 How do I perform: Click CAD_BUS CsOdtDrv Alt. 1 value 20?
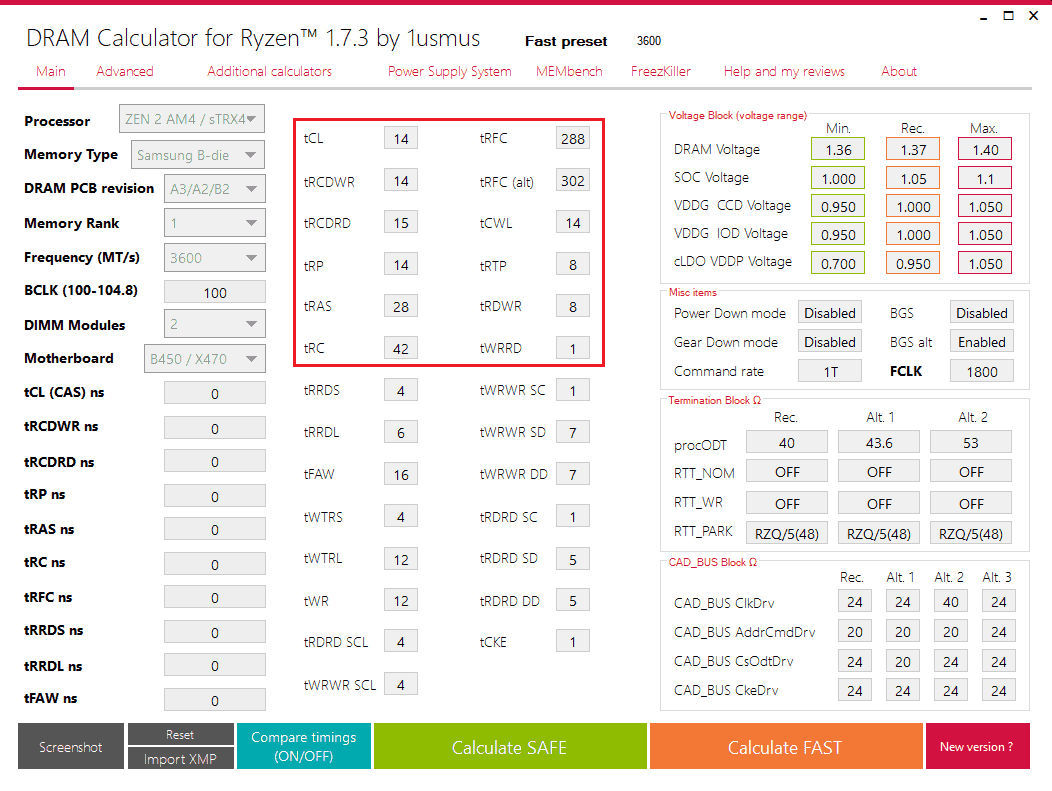902,662
